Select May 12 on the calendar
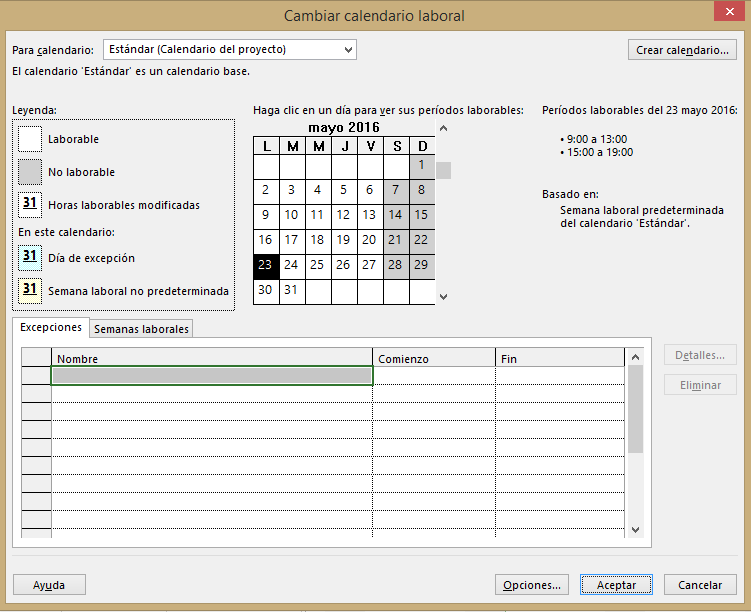Viewport: 751px width, 612px height. [x=343, y=214]
